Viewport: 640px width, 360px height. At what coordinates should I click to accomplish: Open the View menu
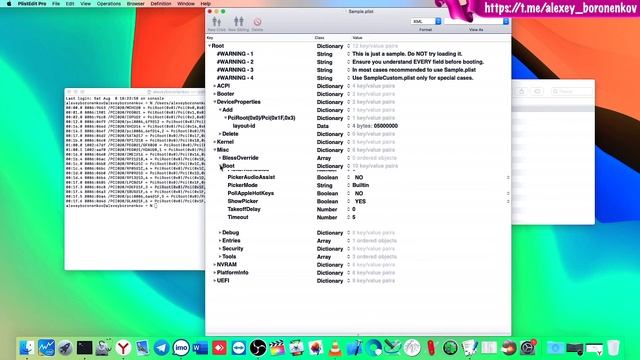coord(86,4)
